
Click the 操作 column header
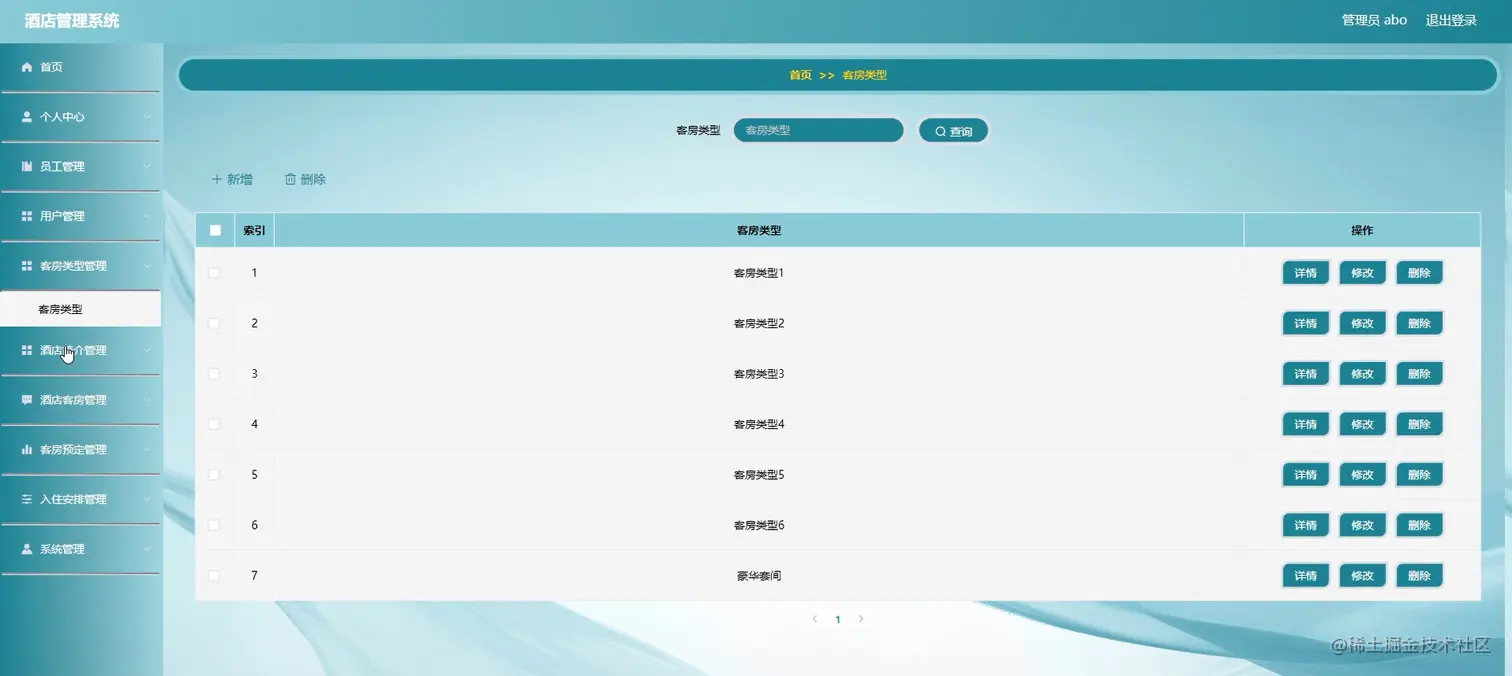pyautogui.click(x=1362, y=230)
